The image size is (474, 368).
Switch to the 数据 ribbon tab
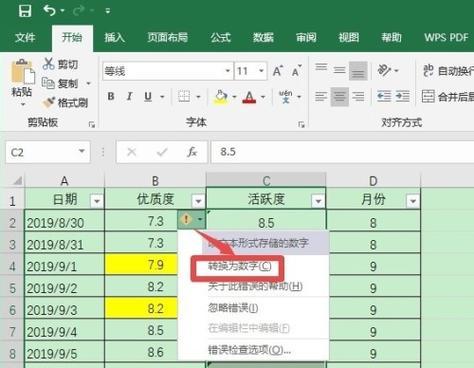click(263, 37)
